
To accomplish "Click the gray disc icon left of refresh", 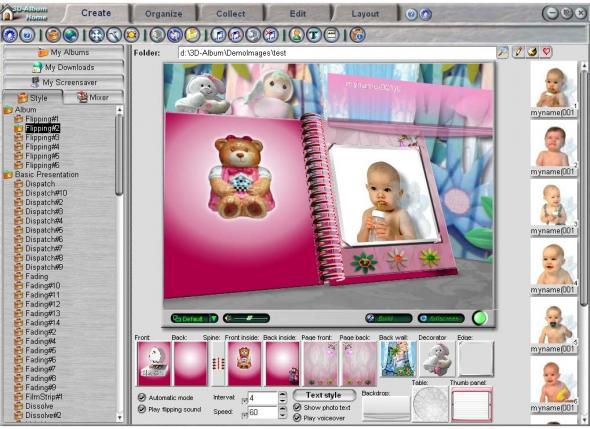I will click(x=157, y=35).
